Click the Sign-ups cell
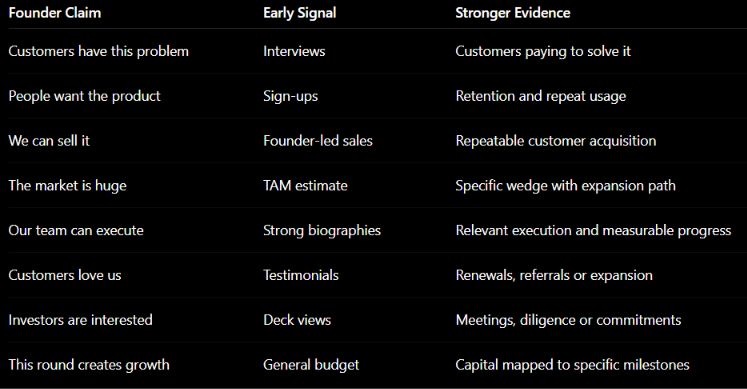Screen dimensions: 747x389 point(291,96)
